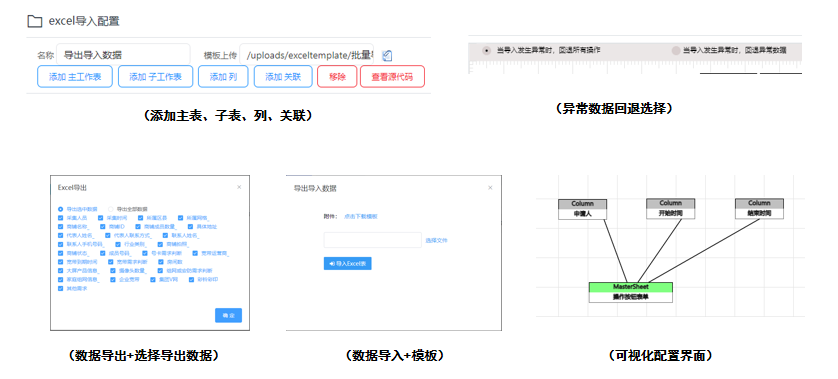Click the clipboard icon next to template path
The image size is (838, 379).
[387, 55]
